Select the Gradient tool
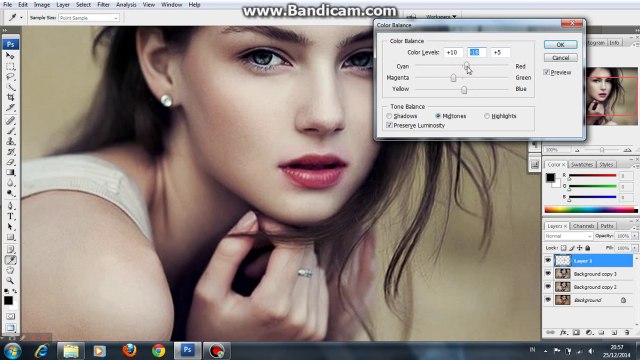Image resolution: width=640 pixels, height=360 pixels. tap(10, 172)
